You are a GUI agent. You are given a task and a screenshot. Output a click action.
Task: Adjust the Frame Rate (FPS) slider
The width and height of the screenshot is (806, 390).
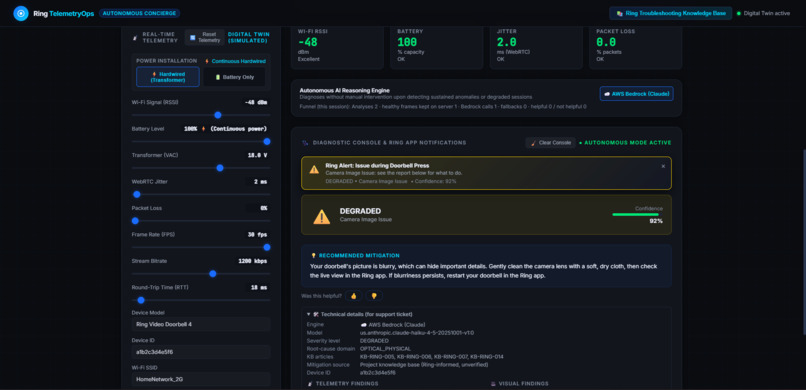click(201, 247)
